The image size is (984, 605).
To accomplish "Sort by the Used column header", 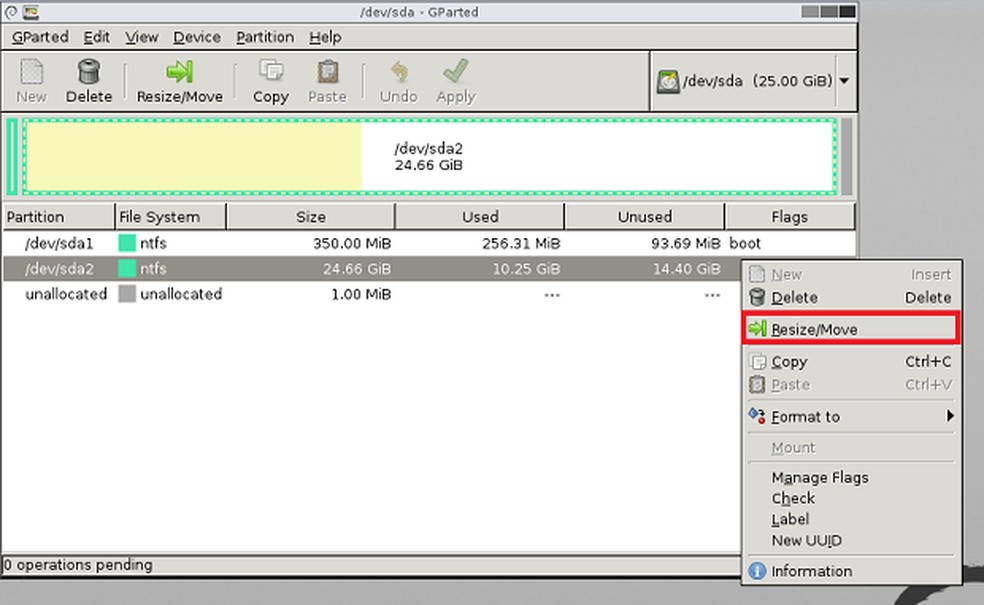I will (x=480, y=217).
